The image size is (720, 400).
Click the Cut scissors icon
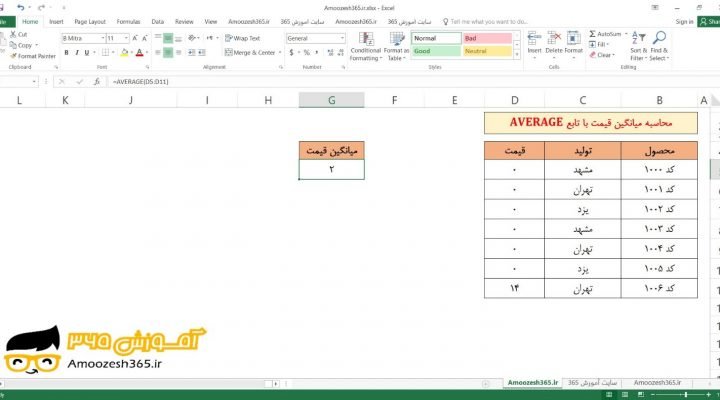point(13,34)
